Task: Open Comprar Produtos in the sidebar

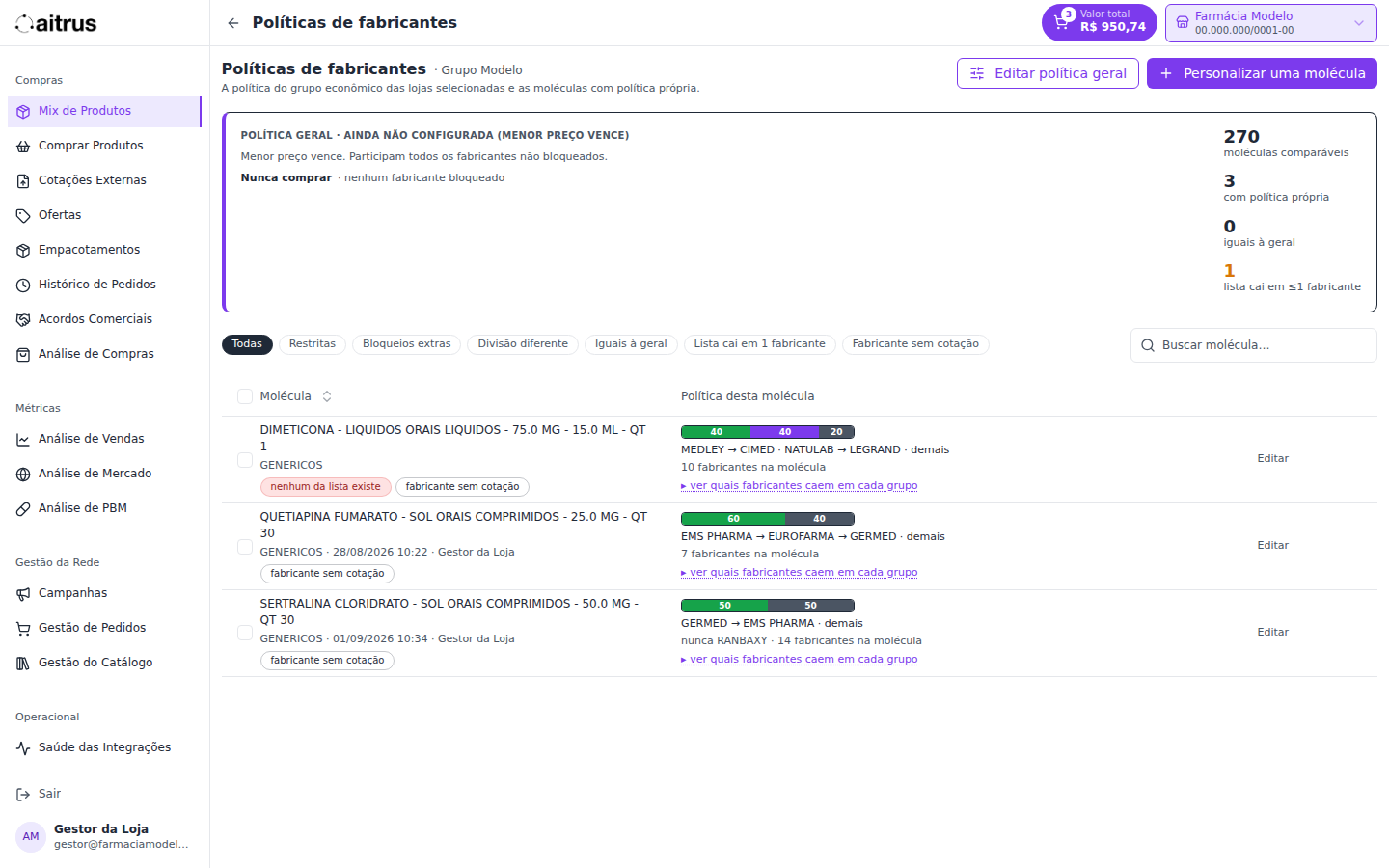Action: (x=104, y=146)
